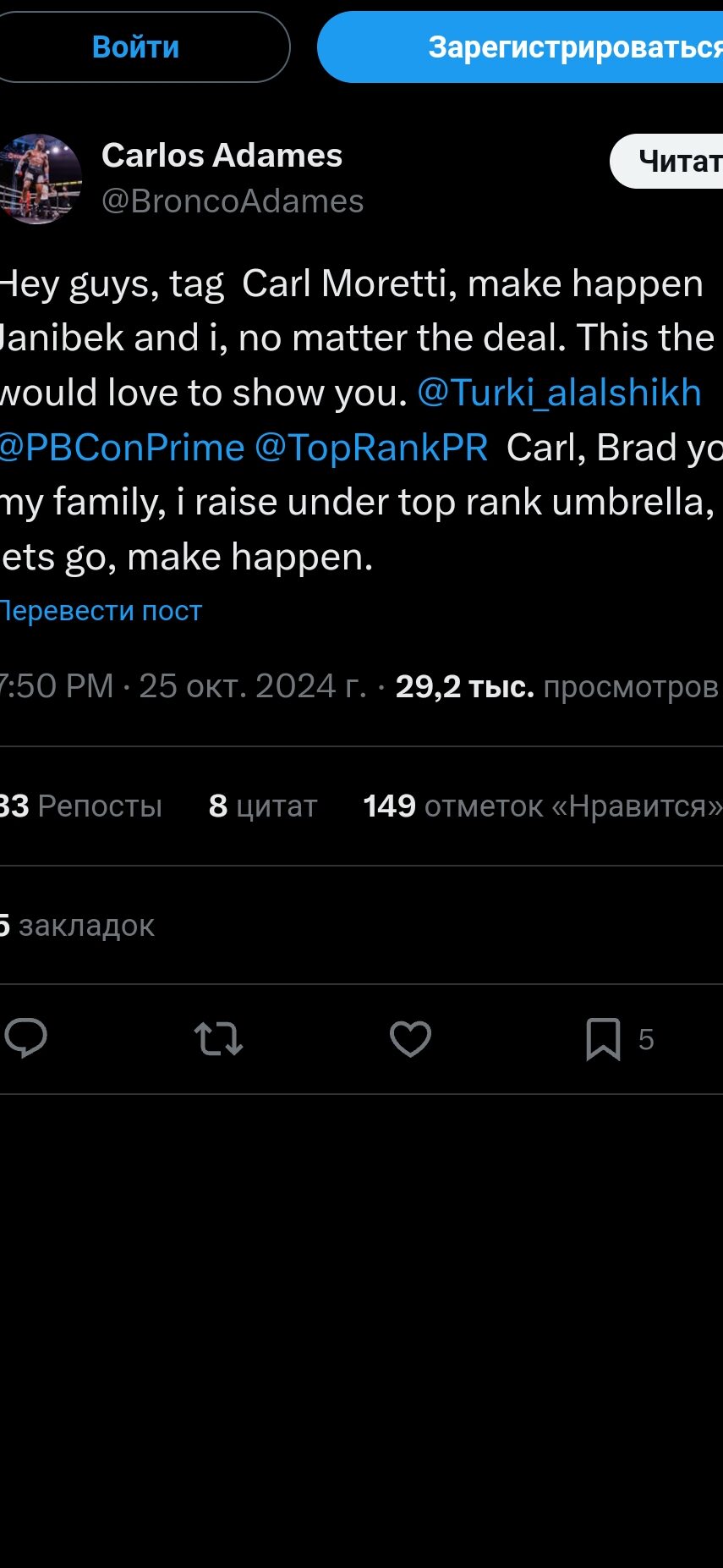Open the @PBConPrime mention
This screenshot has height=1568, width=723.
(x=121, y=448)
